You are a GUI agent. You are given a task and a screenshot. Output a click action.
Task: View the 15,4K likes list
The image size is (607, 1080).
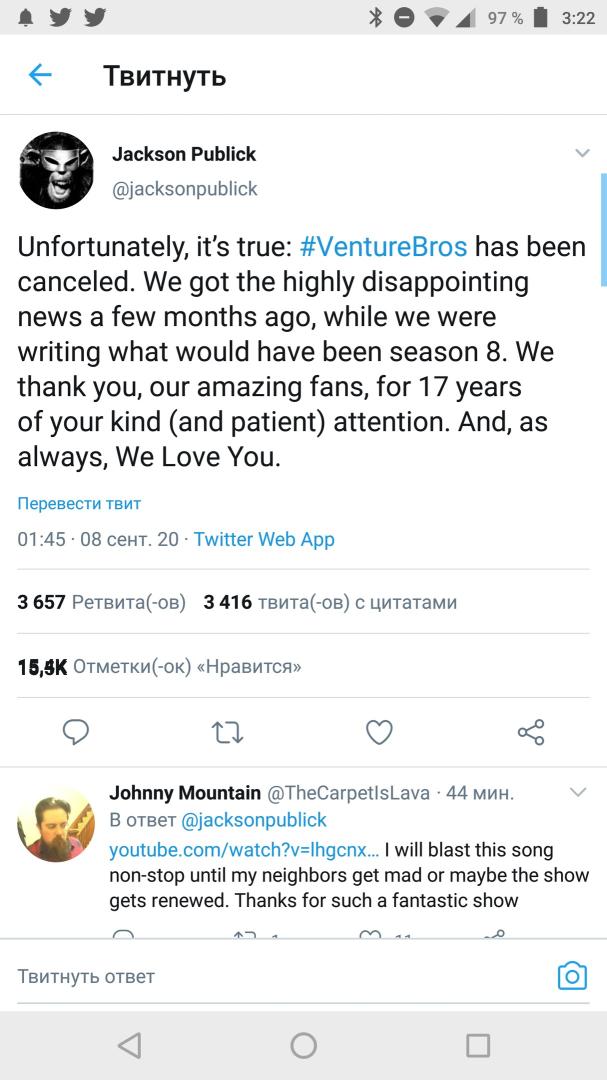point(159,666)
